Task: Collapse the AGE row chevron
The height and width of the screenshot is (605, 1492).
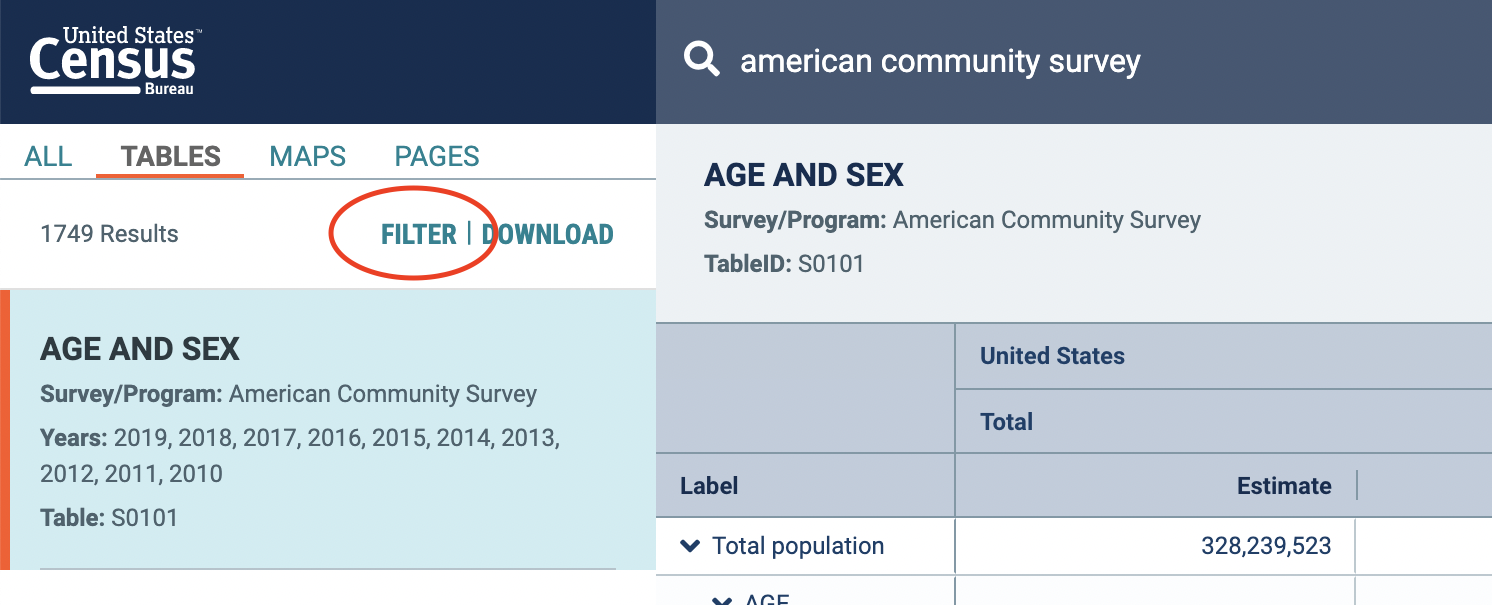Action: (721, 600)
